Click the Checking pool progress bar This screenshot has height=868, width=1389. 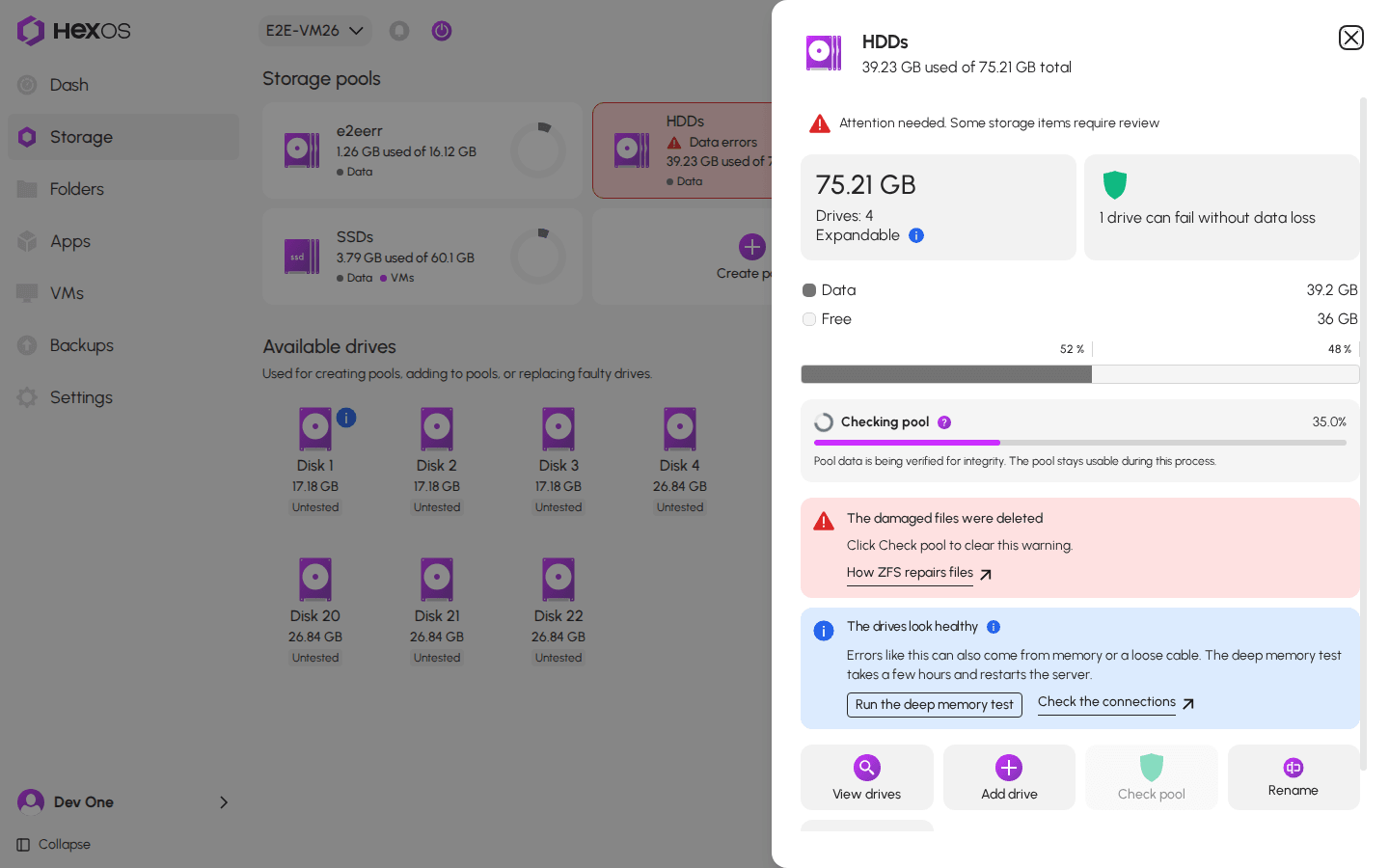[1080, 443]
